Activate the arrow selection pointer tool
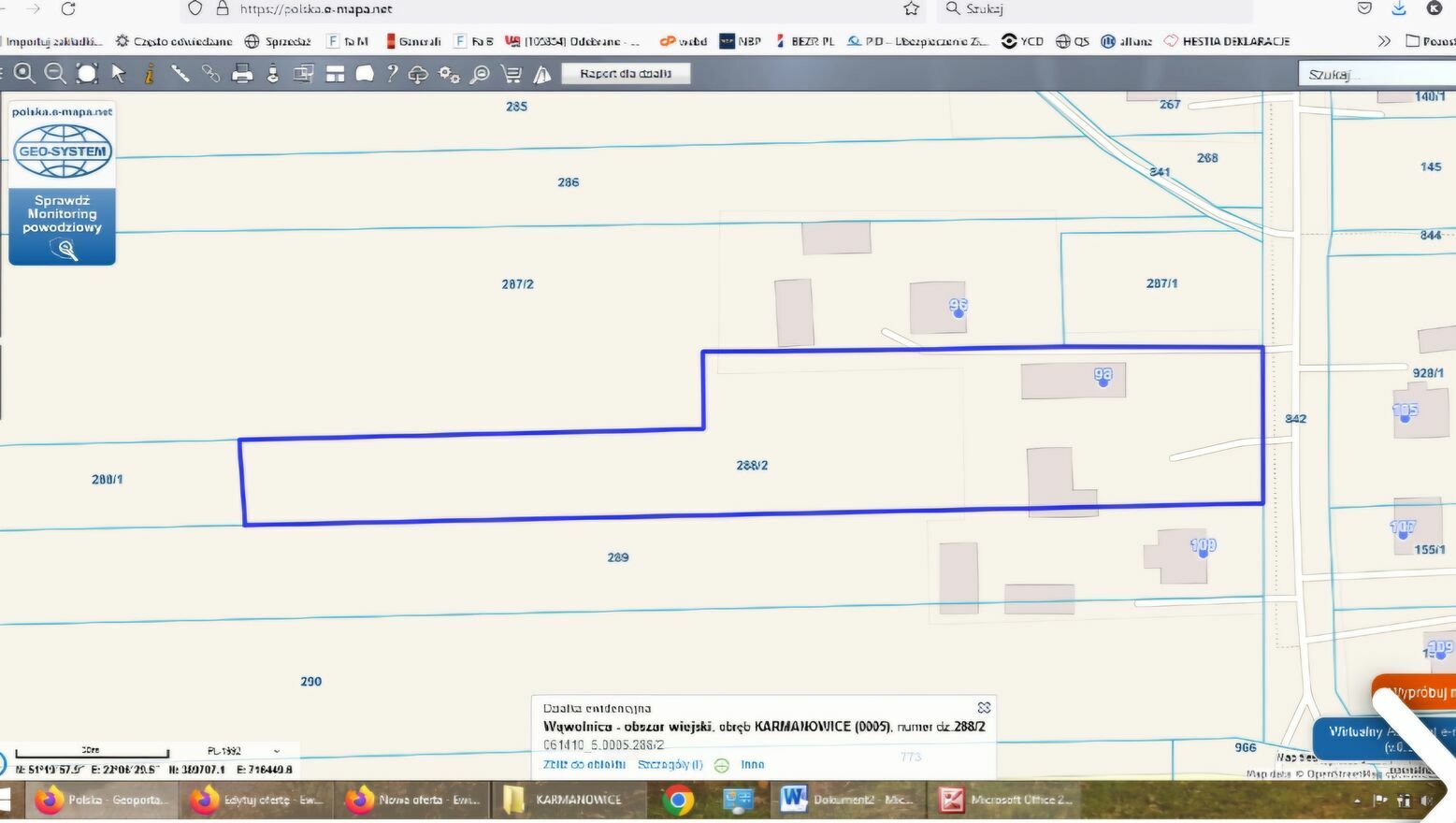This screenshot has width=1456, height=823. (x=119, y=74)
